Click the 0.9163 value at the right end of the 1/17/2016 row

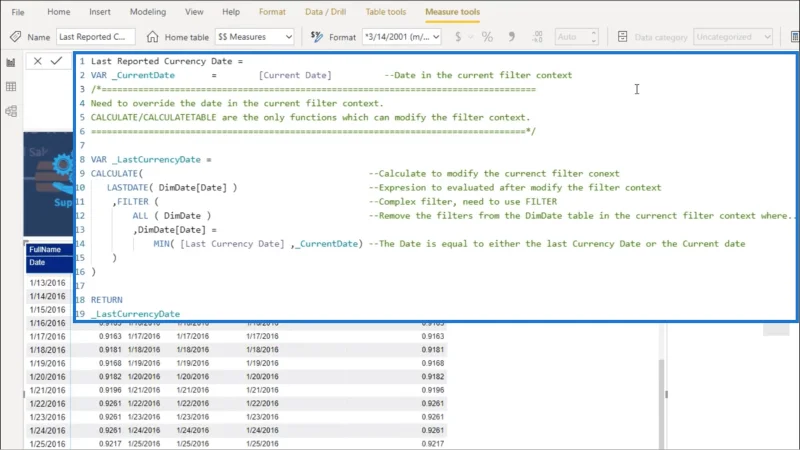433,336
